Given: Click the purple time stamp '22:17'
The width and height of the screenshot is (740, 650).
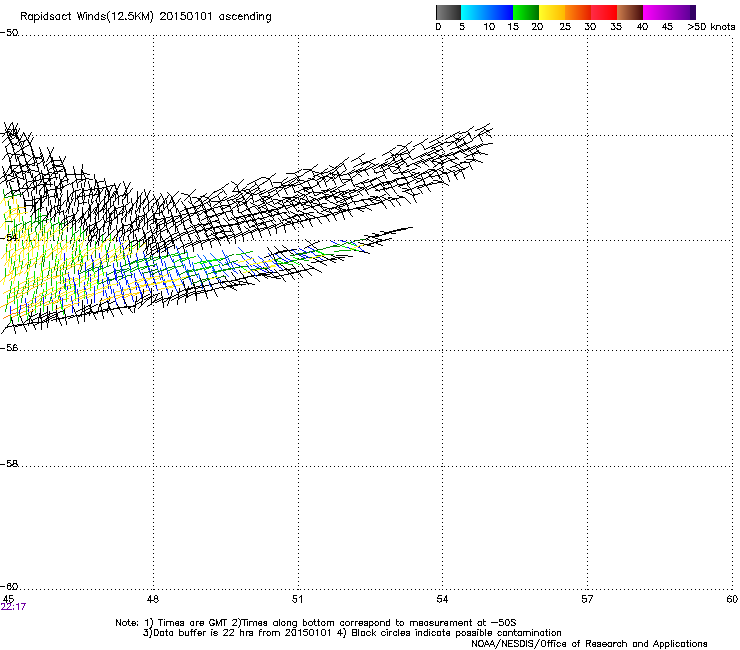Looking at the screenshot, I should click(x=13, y=607).
